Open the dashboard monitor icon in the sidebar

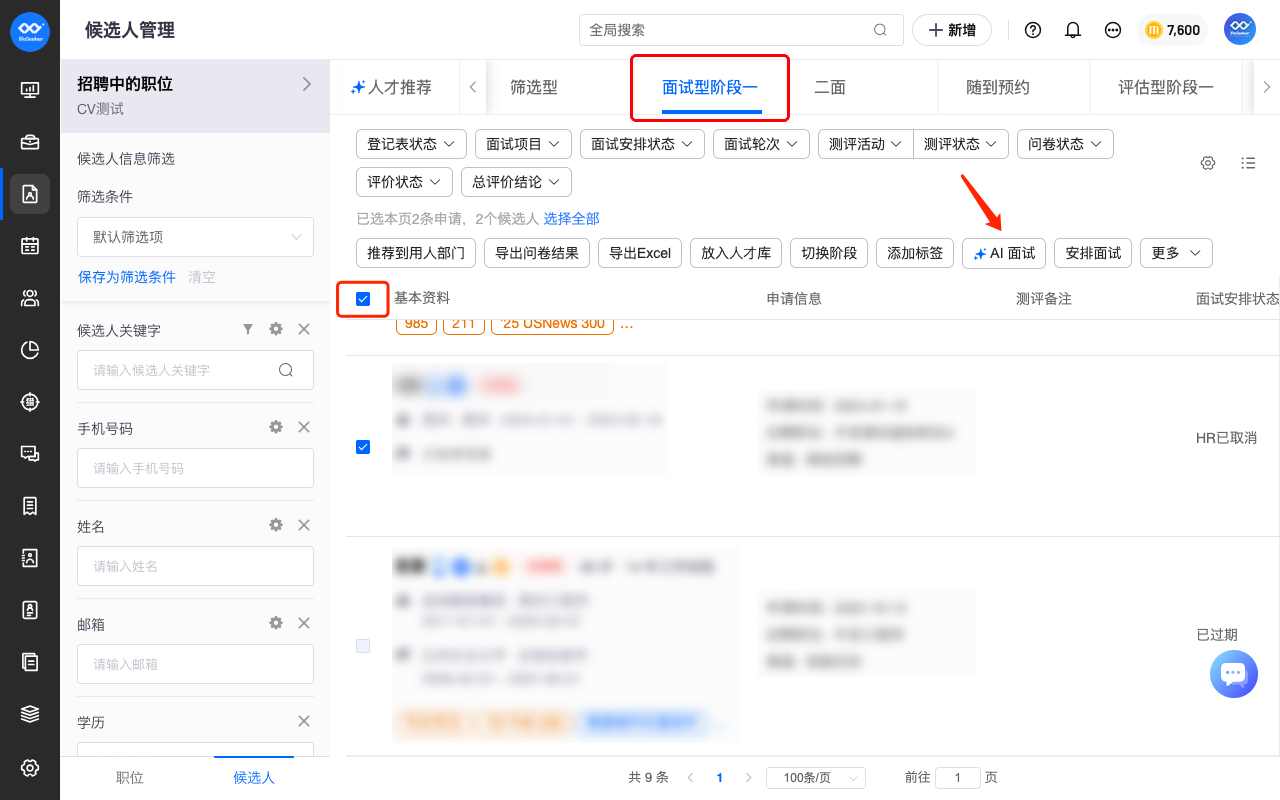pos(30,90)
